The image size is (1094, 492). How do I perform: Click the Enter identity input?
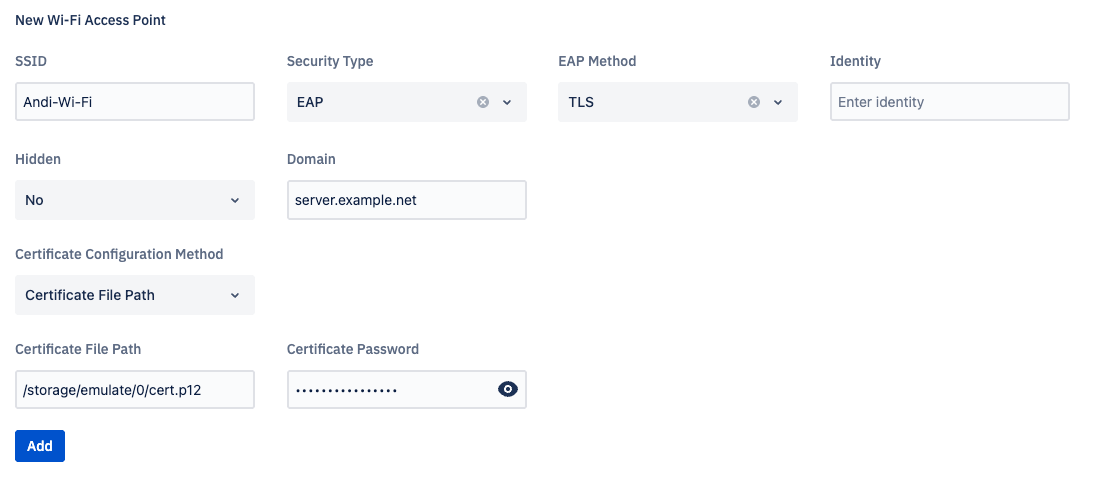(x=949, y=102)
